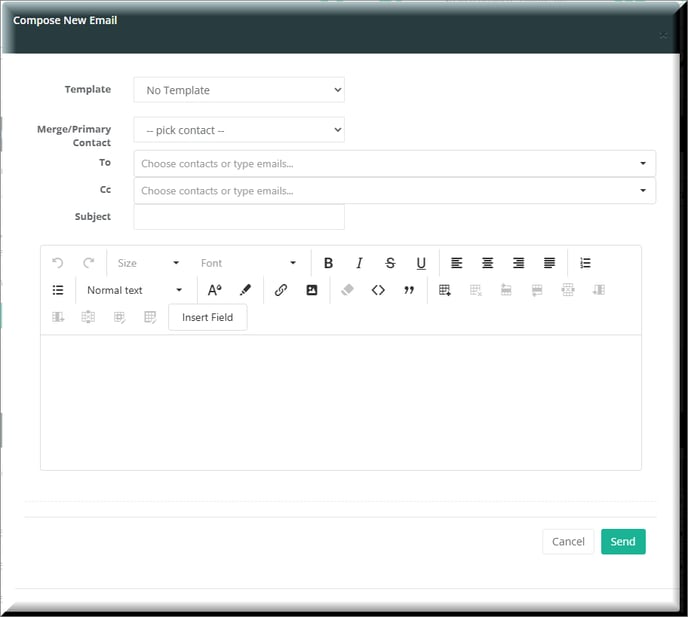Toggle underline text formatting
The height and width of the screenshot is (617, 688).
[x=421, y=263]
